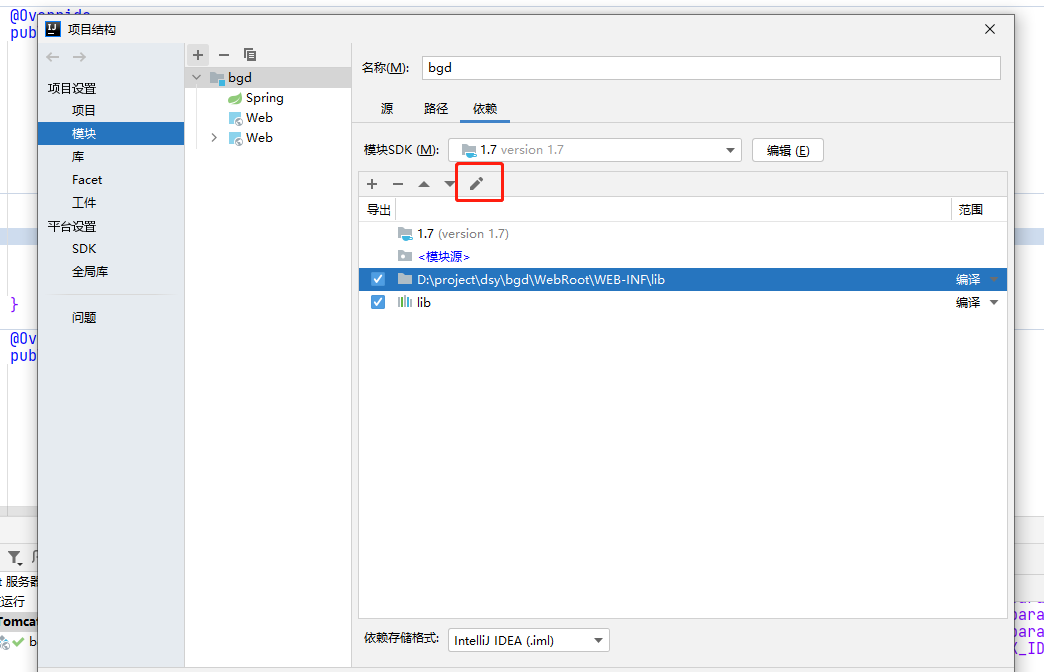Edit selected dependency with pencil icon
This screenshot has height=672, width=1044.
(x=477, y=184)
